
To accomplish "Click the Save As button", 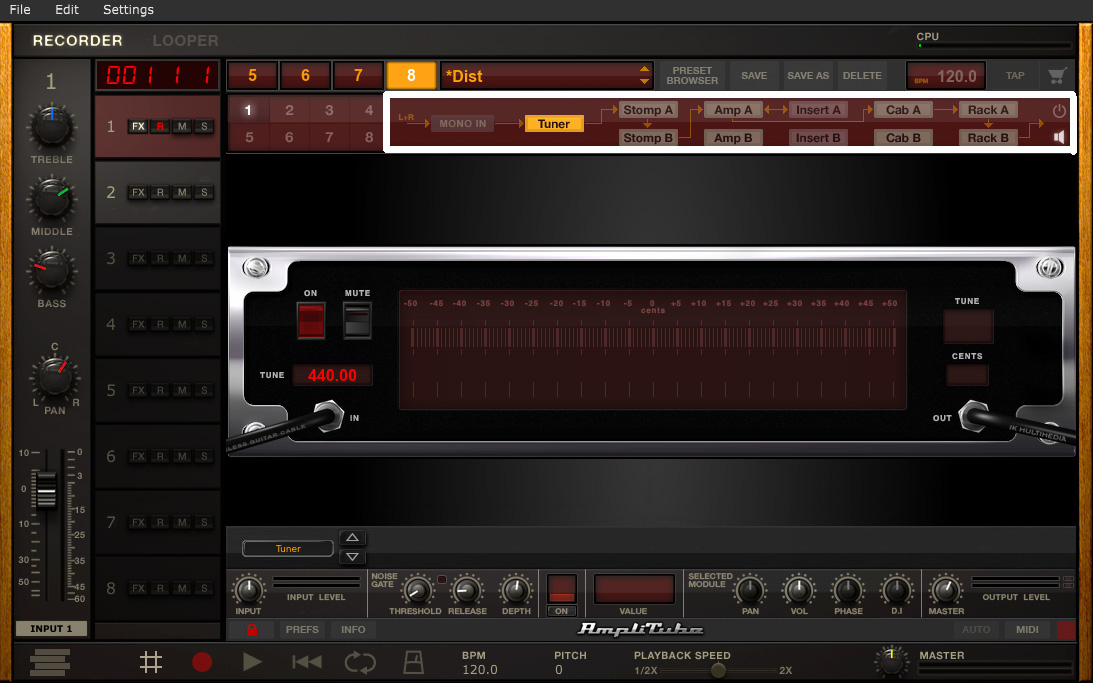I will pyautogui.click(x=808, y=75).
